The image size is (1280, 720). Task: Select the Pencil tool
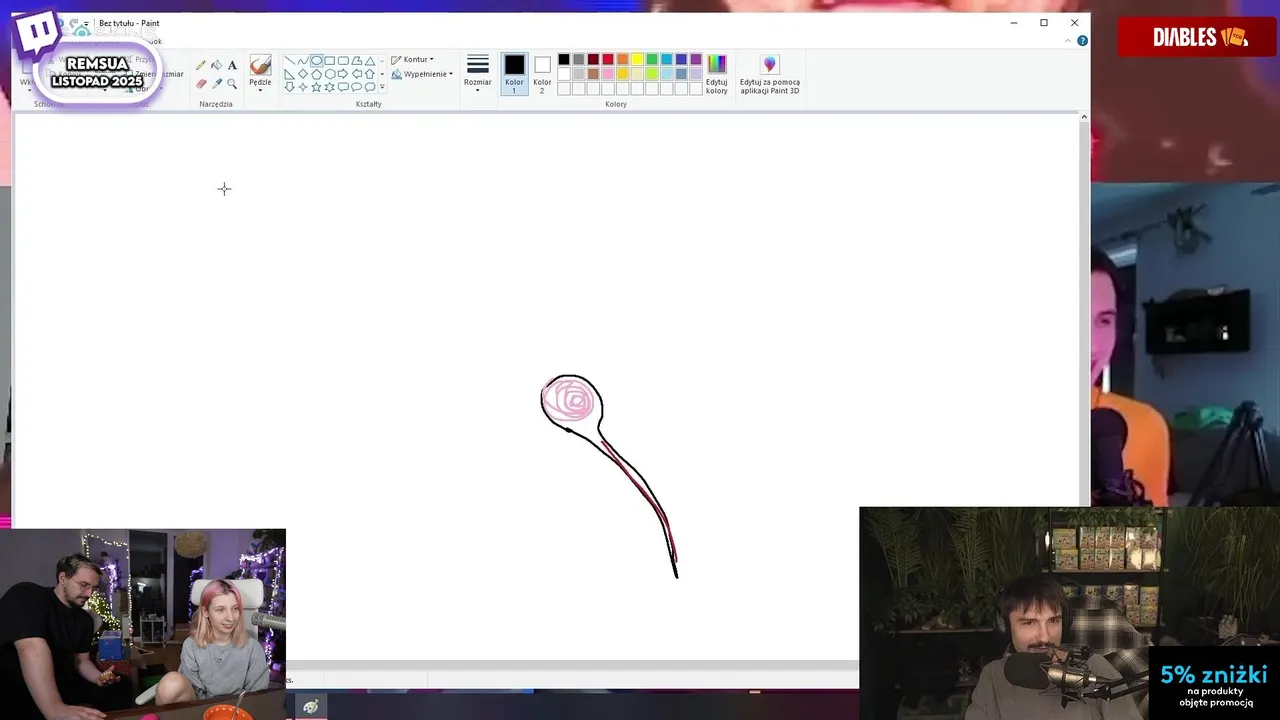click(x=201, y=65)
